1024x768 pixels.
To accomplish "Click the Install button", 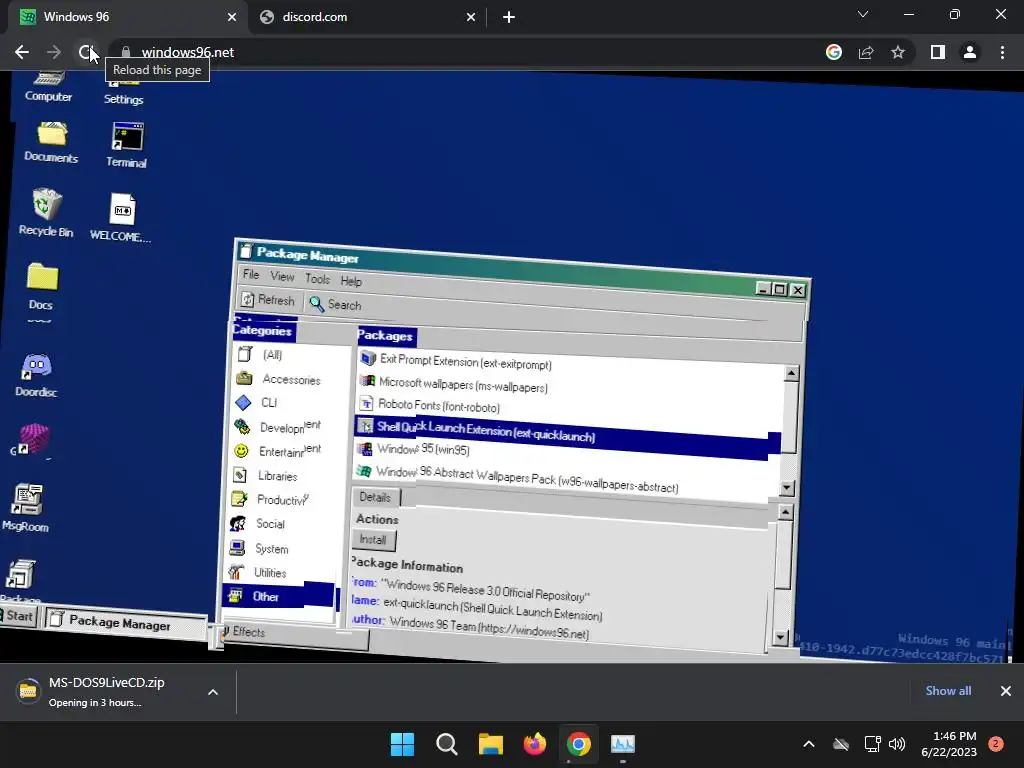I will click(373, 539).
